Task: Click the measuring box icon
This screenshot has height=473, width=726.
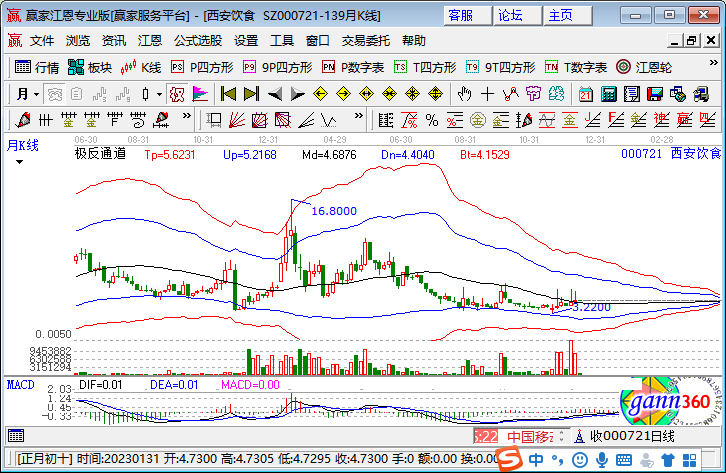Action: [x=214, y=120]
